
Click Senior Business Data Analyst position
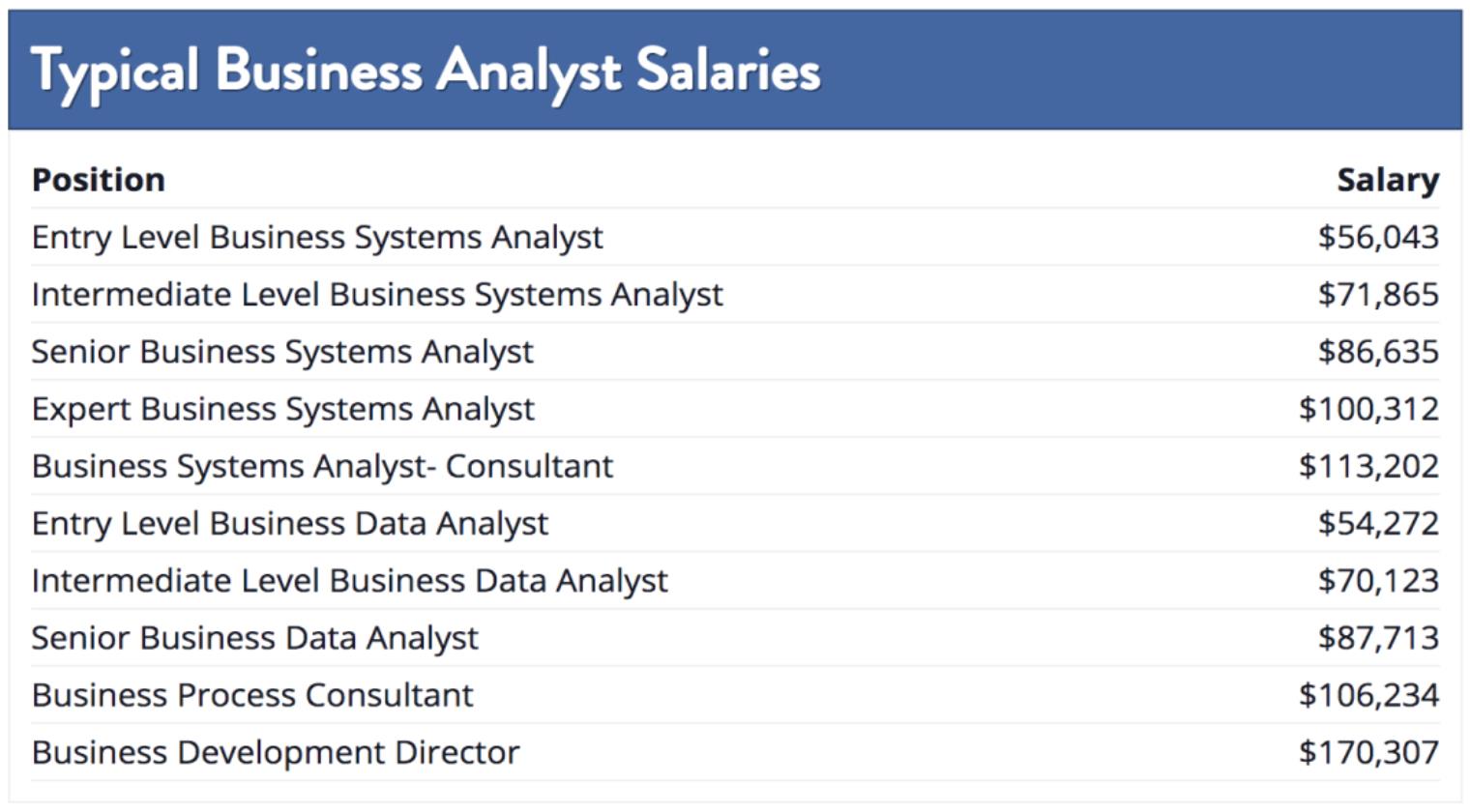click(x=255, y=638)
